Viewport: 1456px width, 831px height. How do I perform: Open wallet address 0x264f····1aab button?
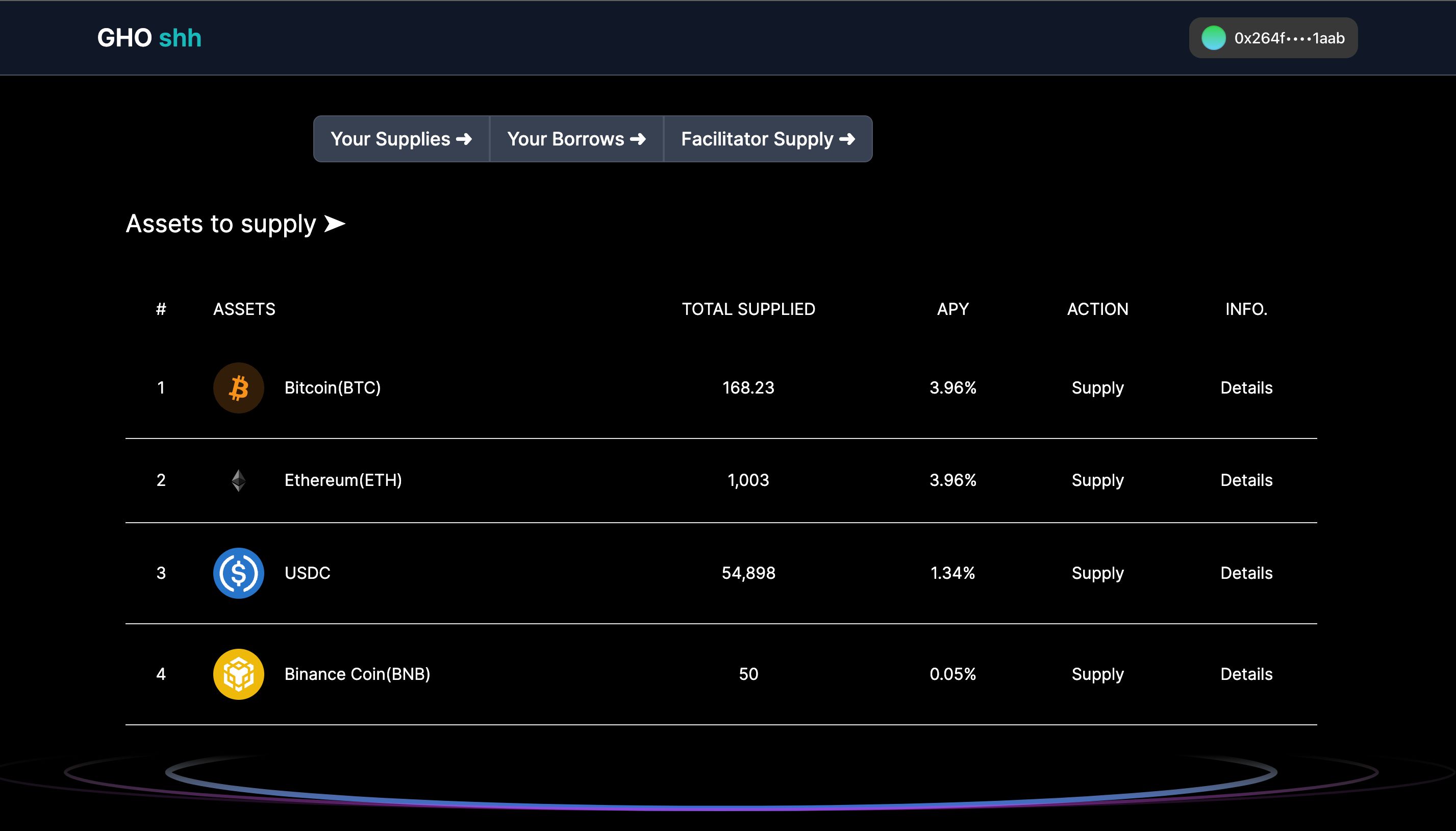[1273, 38]
